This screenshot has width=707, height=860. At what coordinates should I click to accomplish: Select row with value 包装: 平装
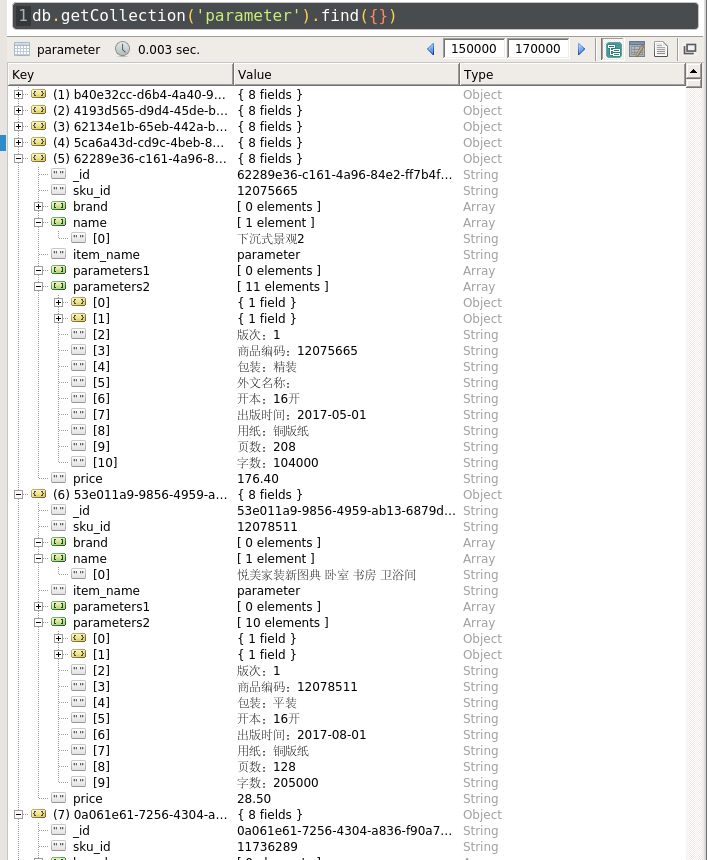347,702
